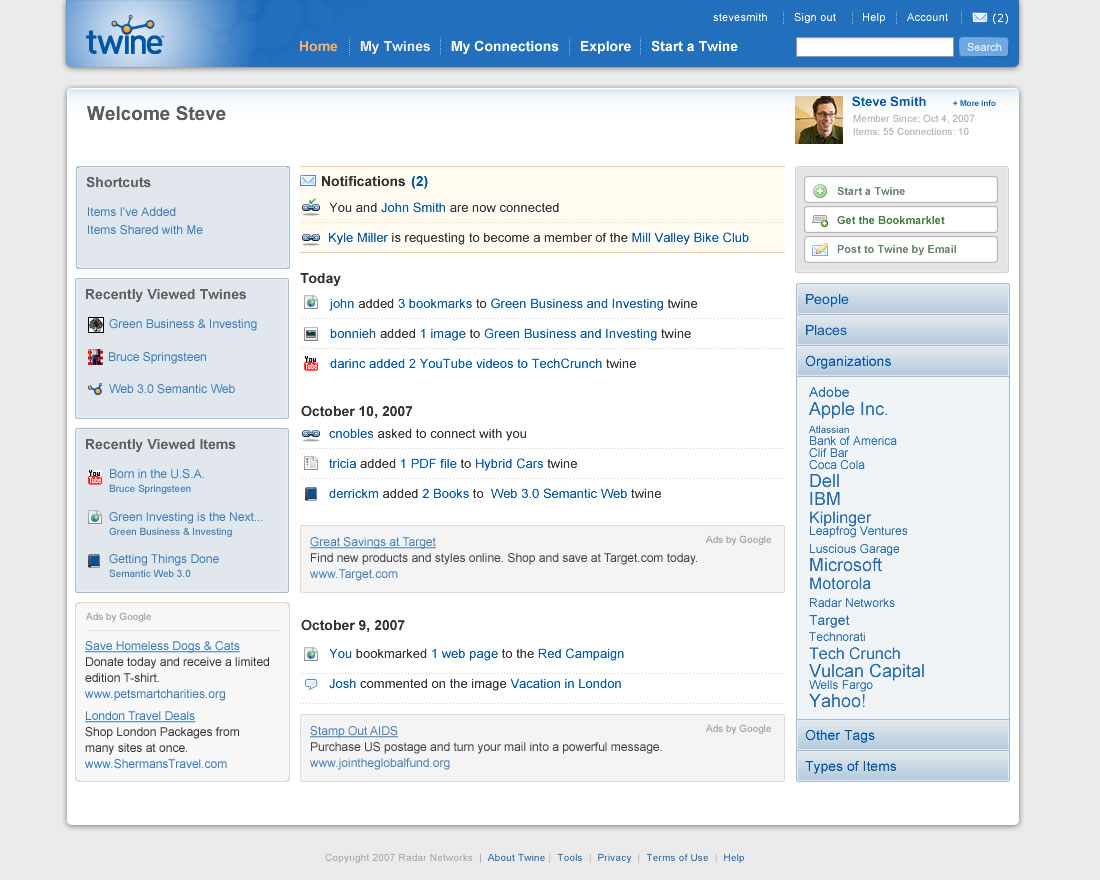This screenshot has height=880, width=1100.
Task: Click connection icon beside Kyle Miller request
Action: pyautogui.click(x=311, y=238)
